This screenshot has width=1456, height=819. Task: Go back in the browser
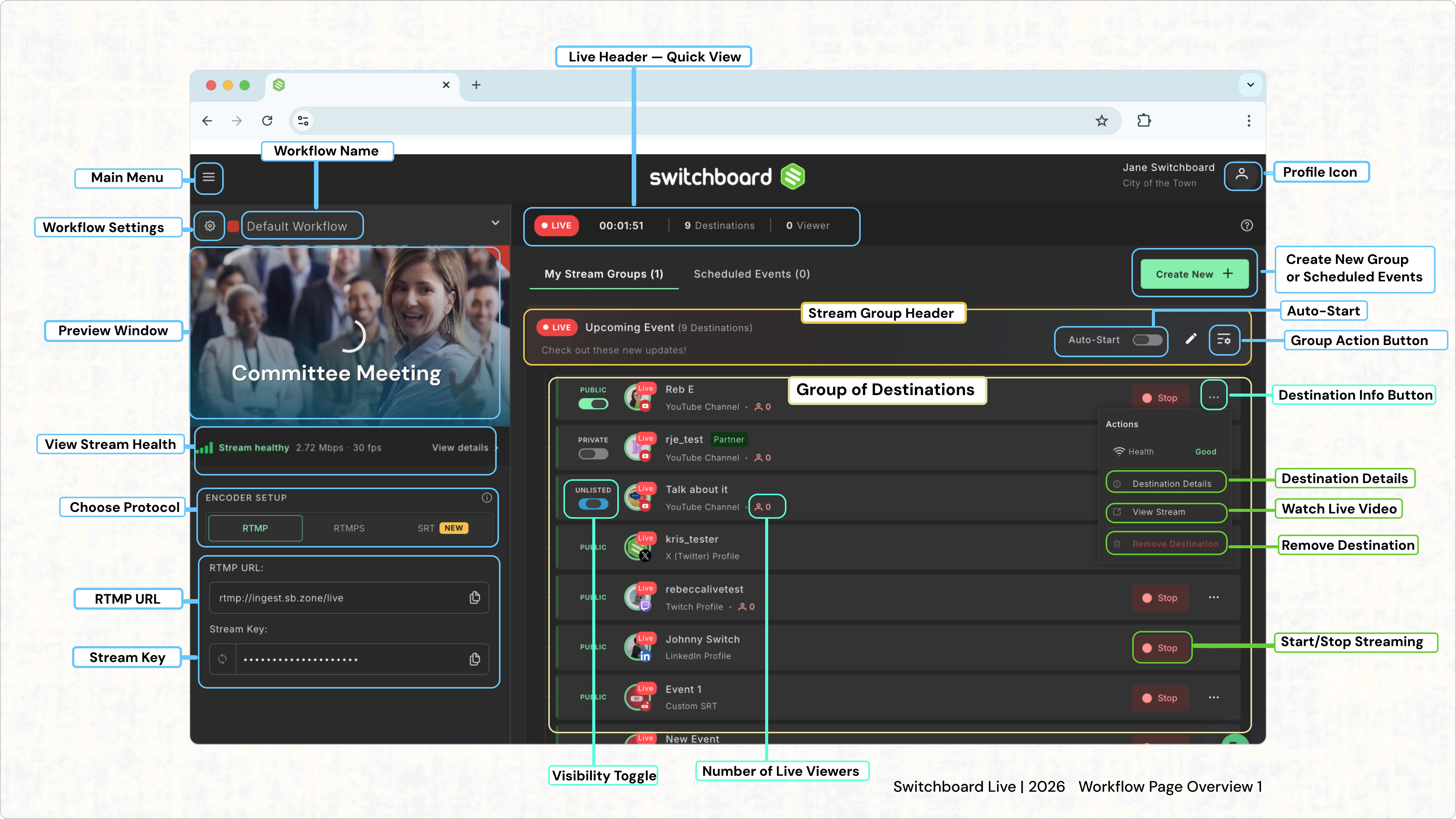coord(207,121)
